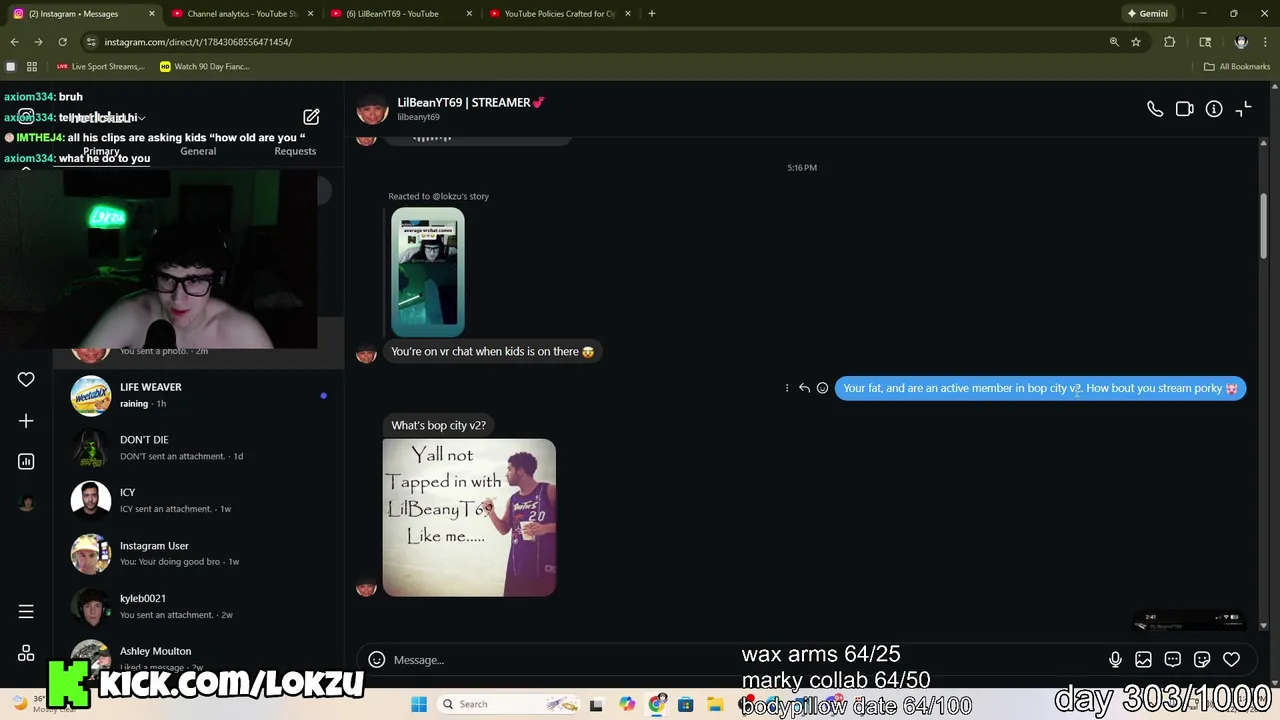The width and height of the screenshot is (1280, 720).
Task: Click the Windows taskbar Search box
Action: tap(509, 704)
